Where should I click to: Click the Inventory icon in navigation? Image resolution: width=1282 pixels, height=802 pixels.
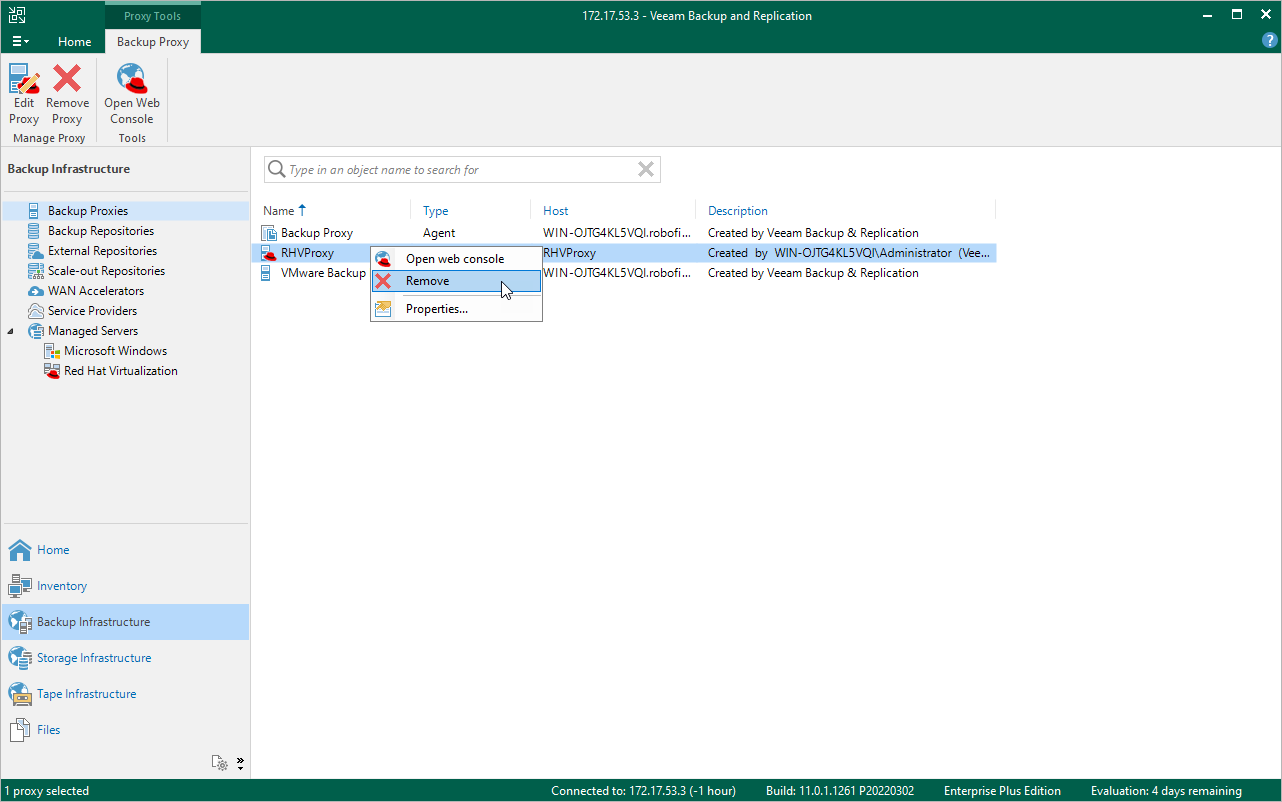20,586
